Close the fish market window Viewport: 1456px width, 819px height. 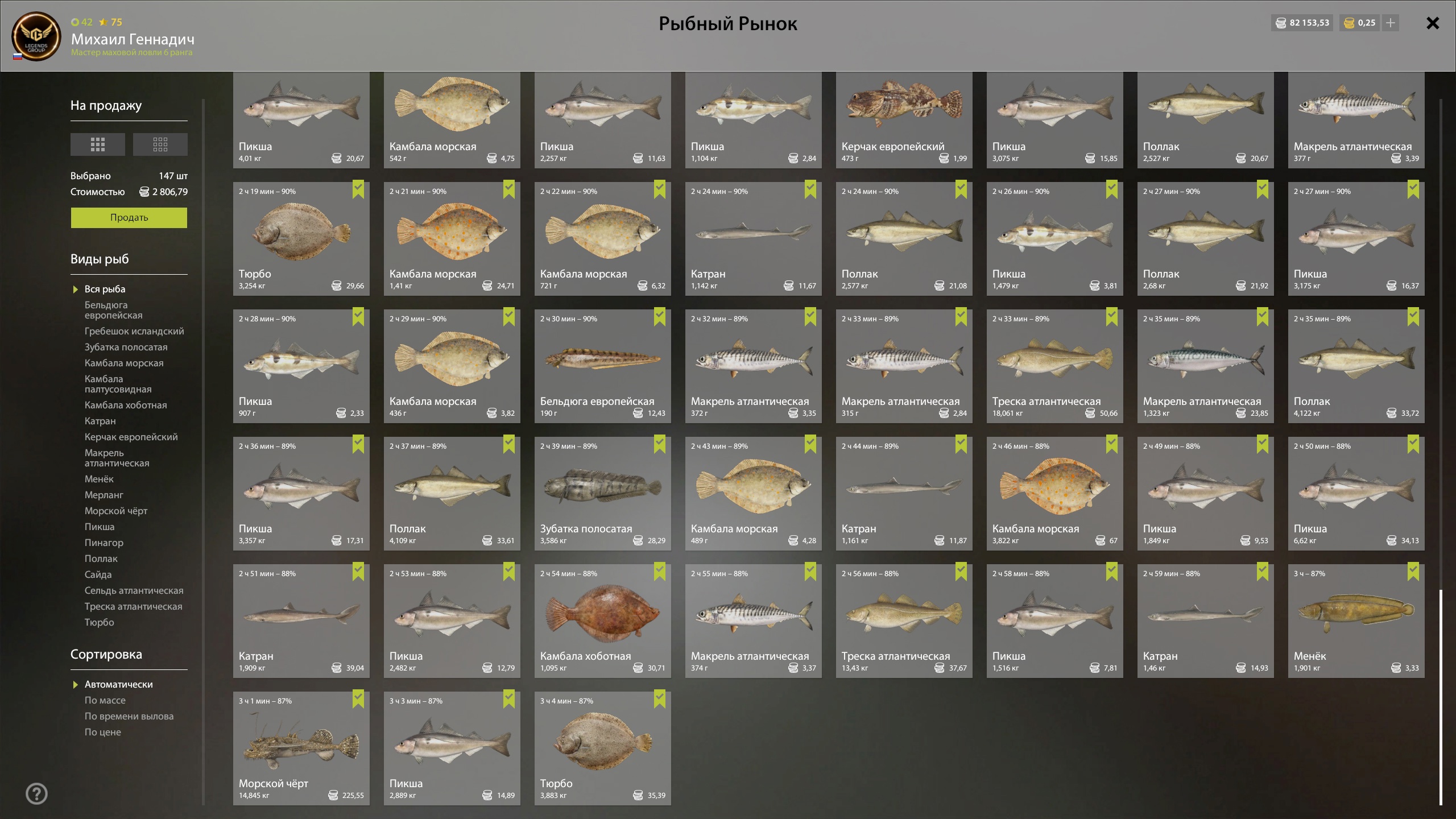point(1433,23)
